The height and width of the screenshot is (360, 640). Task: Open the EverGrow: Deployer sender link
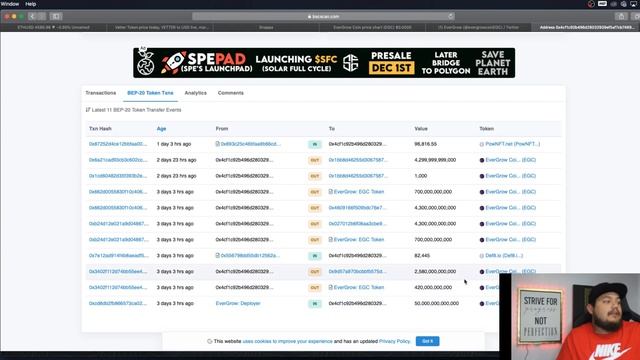tap(238, 303)
